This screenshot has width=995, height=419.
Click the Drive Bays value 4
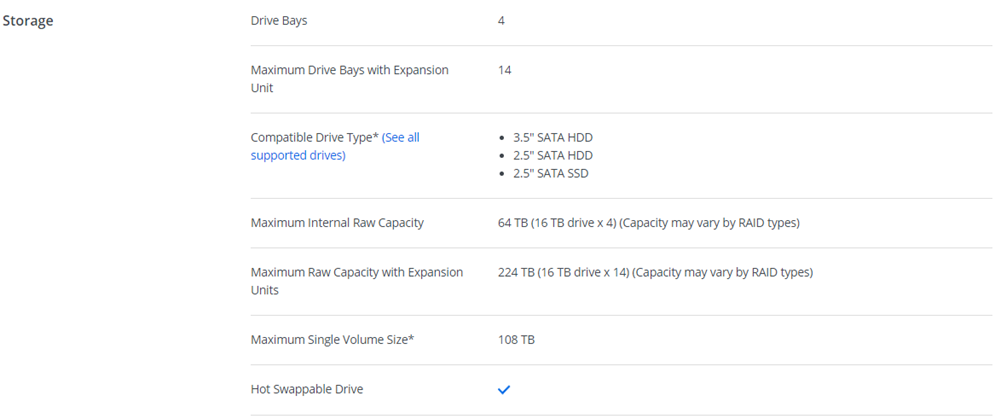(501, 20)
